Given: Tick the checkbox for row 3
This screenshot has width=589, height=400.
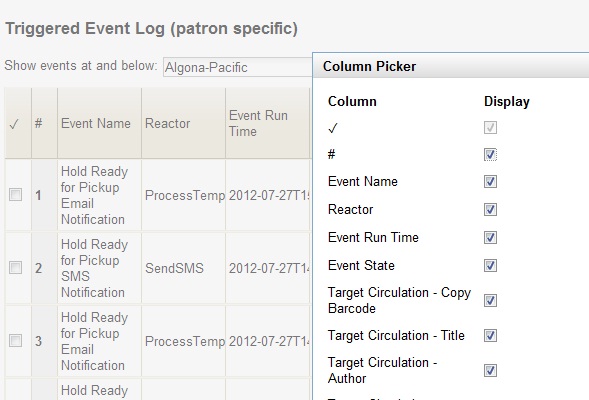Looking at the screenshot, I should pos(15,341).
